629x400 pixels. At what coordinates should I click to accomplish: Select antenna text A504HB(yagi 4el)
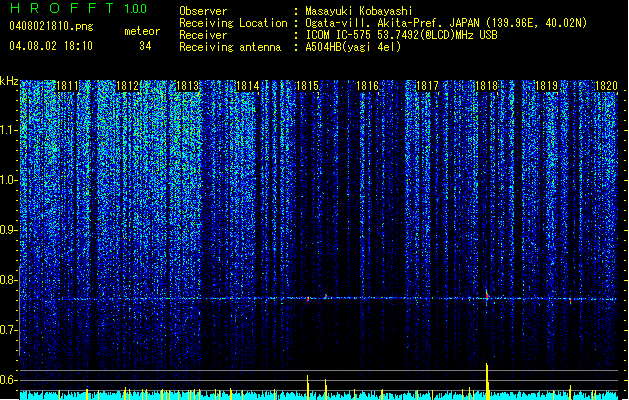[353, 47]
